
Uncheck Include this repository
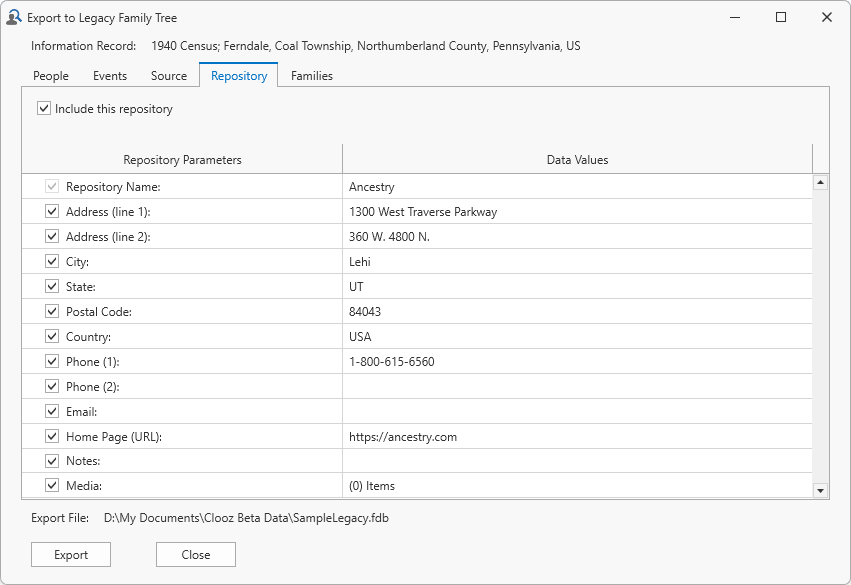tap(41, 108)
